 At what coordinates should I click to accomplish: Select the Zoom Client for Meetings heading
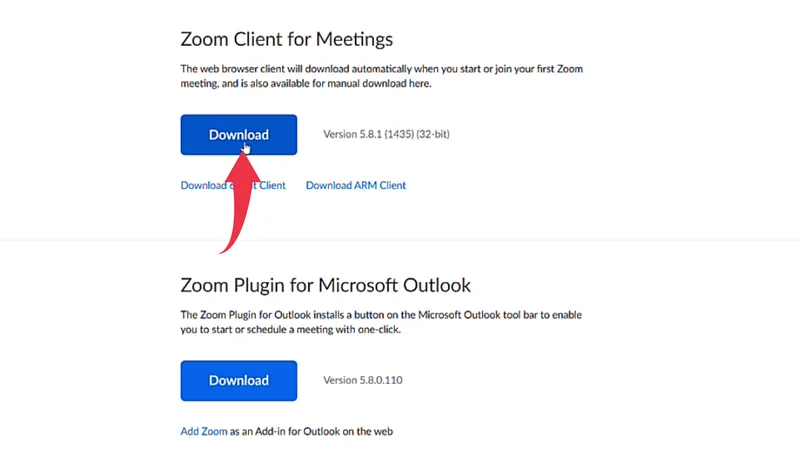pos(286,40)
